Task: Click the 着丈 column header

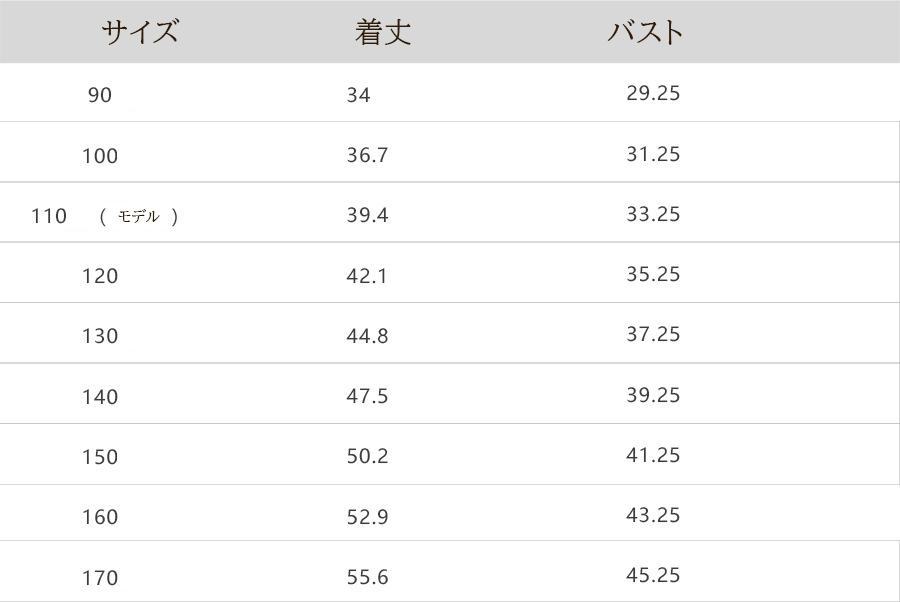Action: [383, 32]
